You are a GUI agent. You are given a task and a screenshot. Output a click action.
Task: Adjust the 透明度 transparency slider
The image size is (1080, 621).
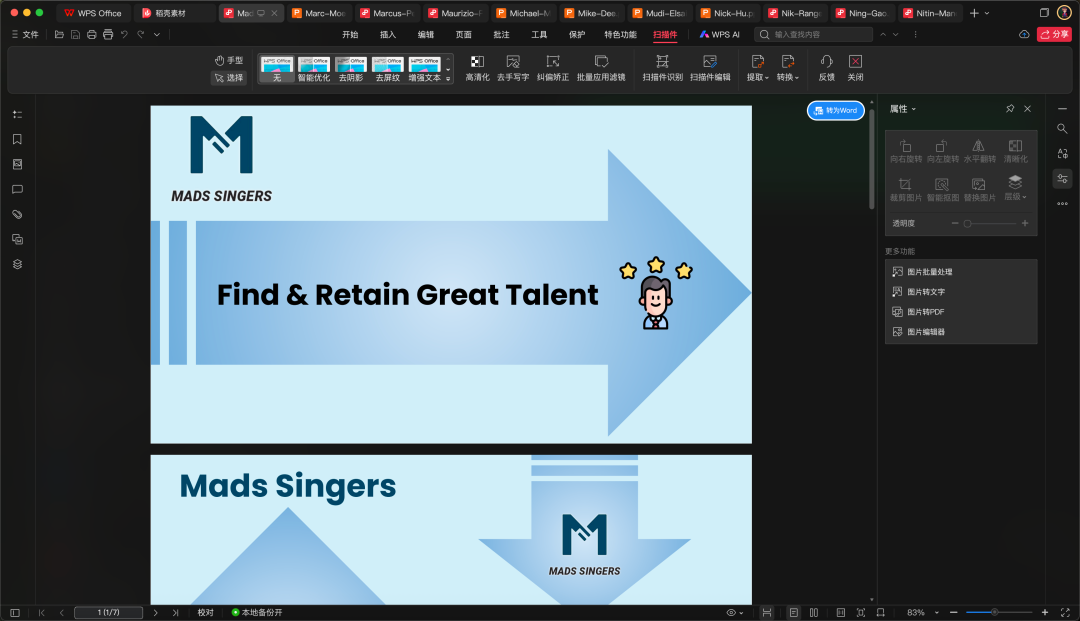tap(990, 223)
